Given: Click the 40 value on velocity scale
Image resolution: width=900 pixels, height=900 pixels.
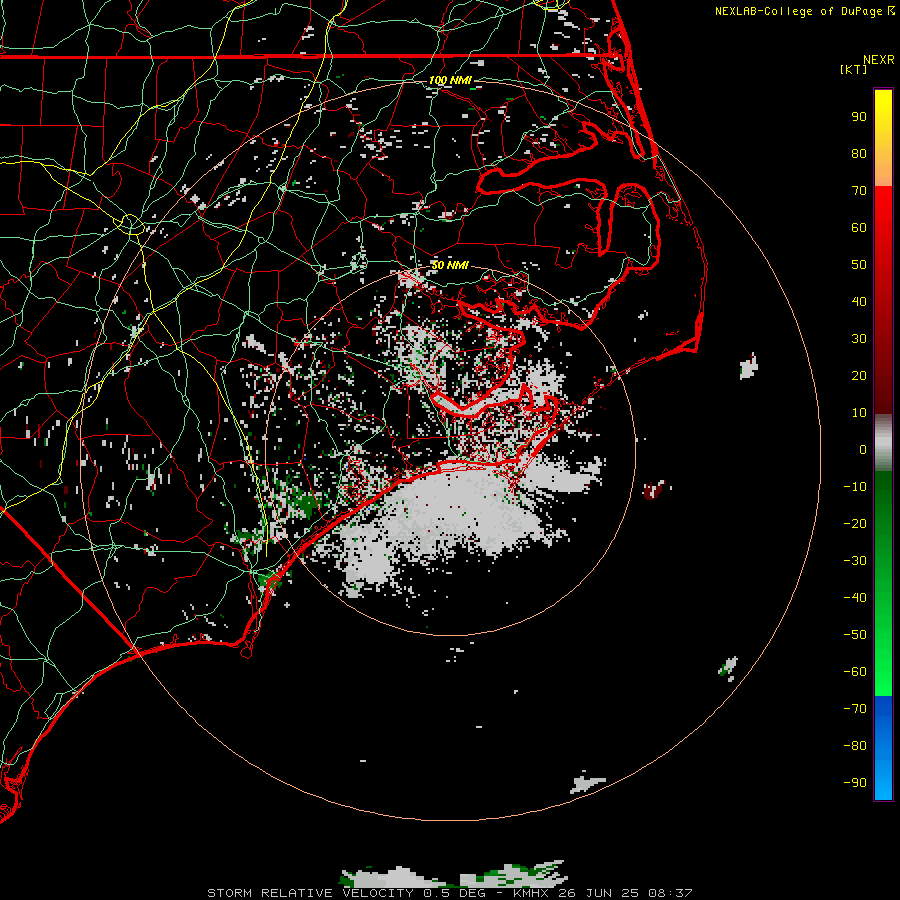Looking at the screenshot, I should (x=859, y=302).
